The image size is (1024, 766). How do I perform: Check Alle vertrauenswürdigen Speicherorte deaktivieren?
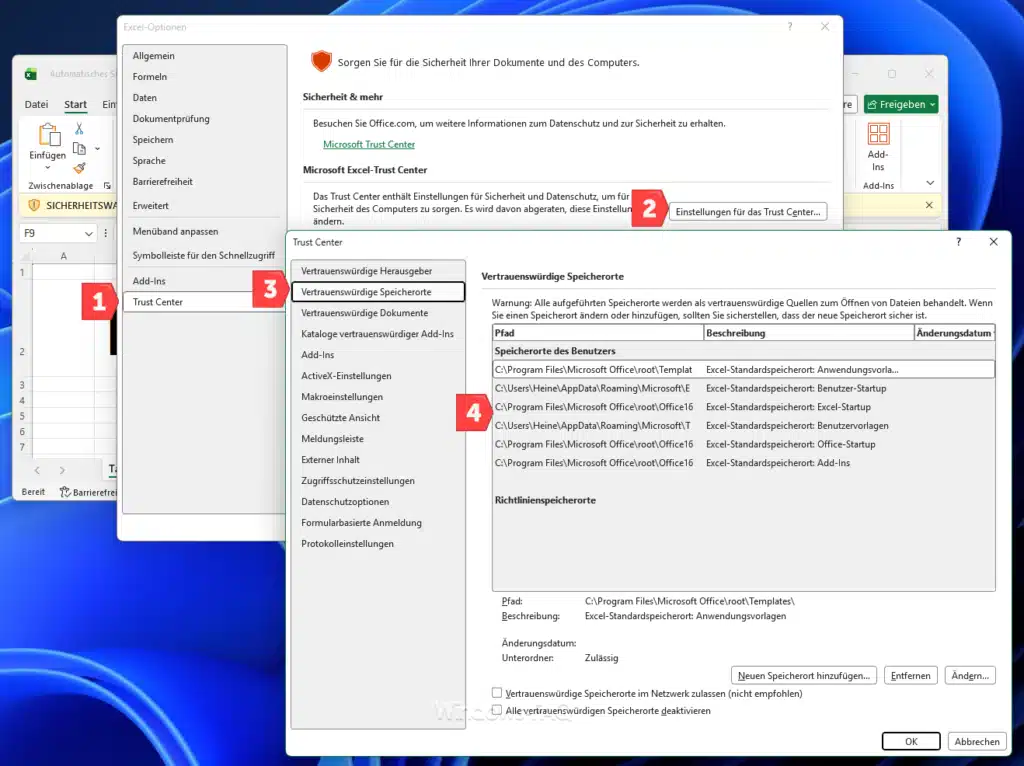coord(496,710)
